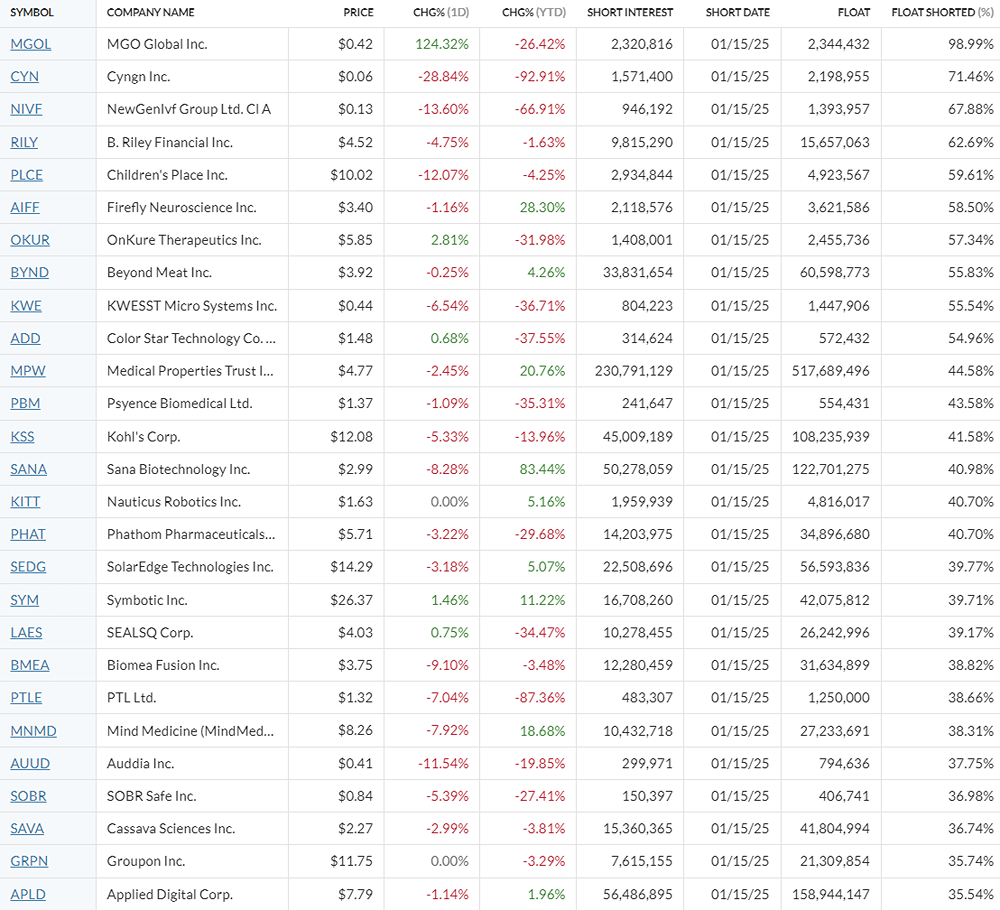Click the 56,486,895 short interest value
The height and width of the screenshot is (910, 1000).
pyautogui.click(x=638, y=894)
